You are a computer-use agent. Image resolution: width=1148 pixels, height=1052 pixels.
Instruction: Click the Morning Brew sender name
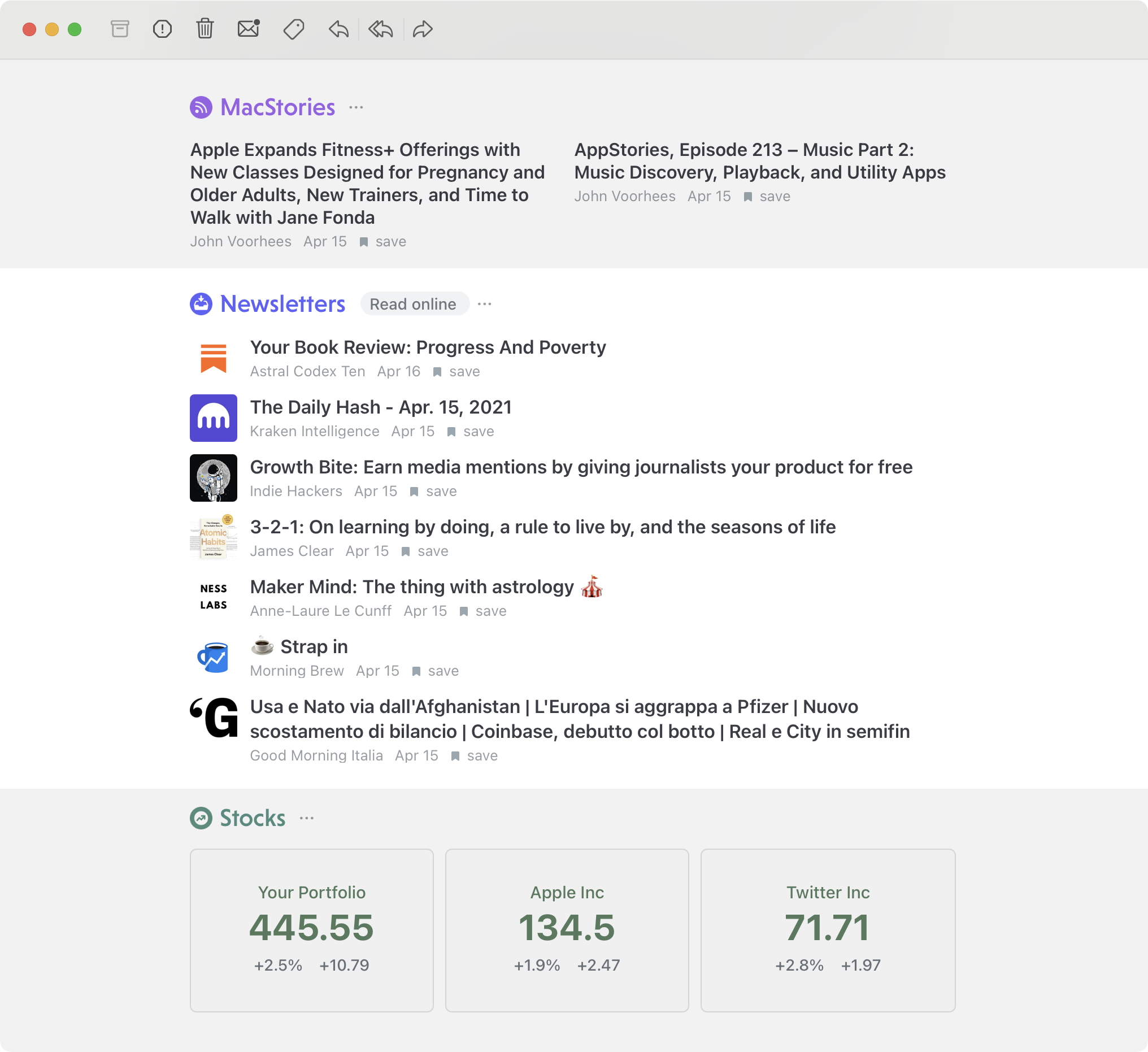tap(297, 671)
